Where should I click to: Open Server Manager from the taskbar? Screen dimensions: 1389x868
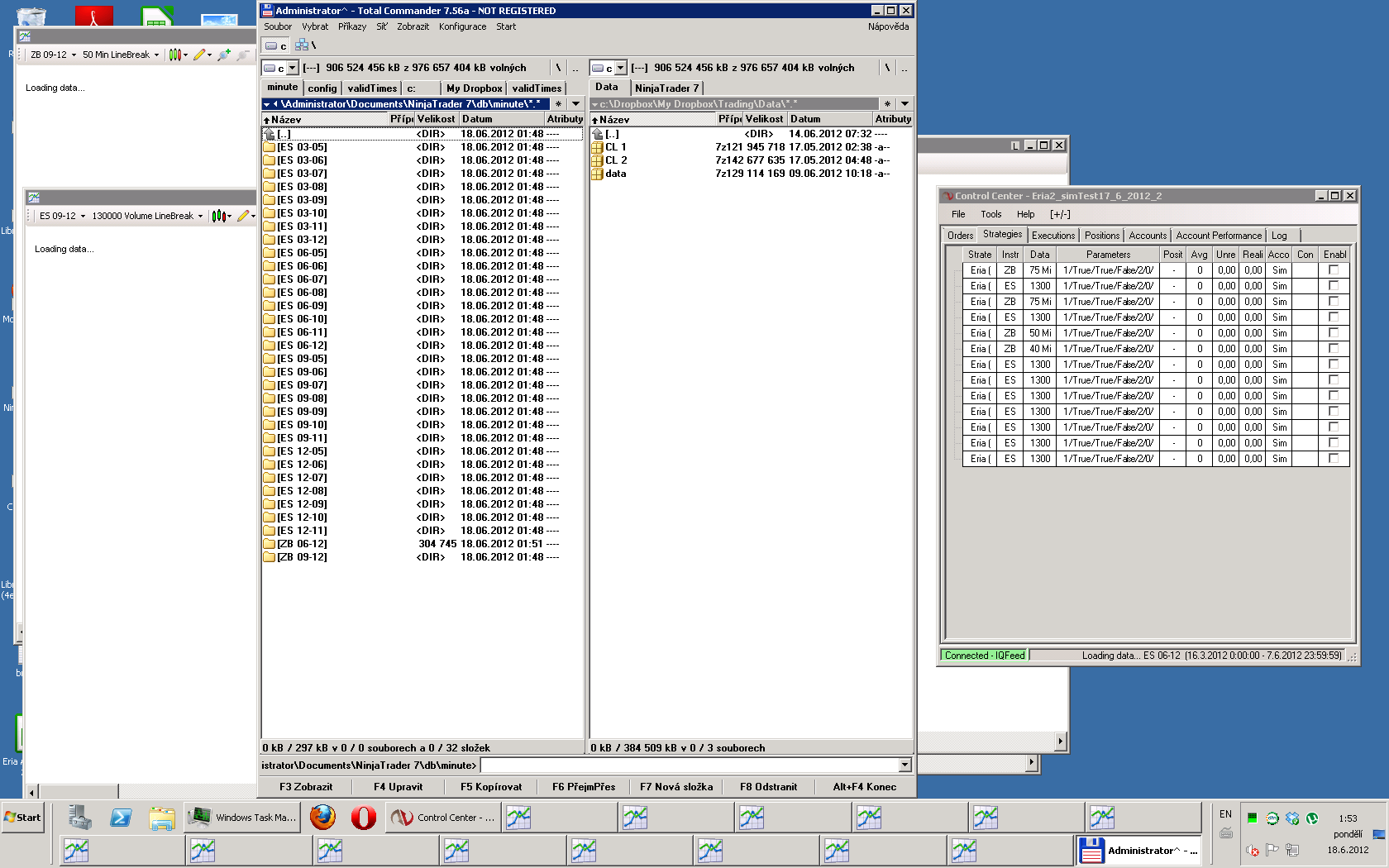[x=80, y=818]
